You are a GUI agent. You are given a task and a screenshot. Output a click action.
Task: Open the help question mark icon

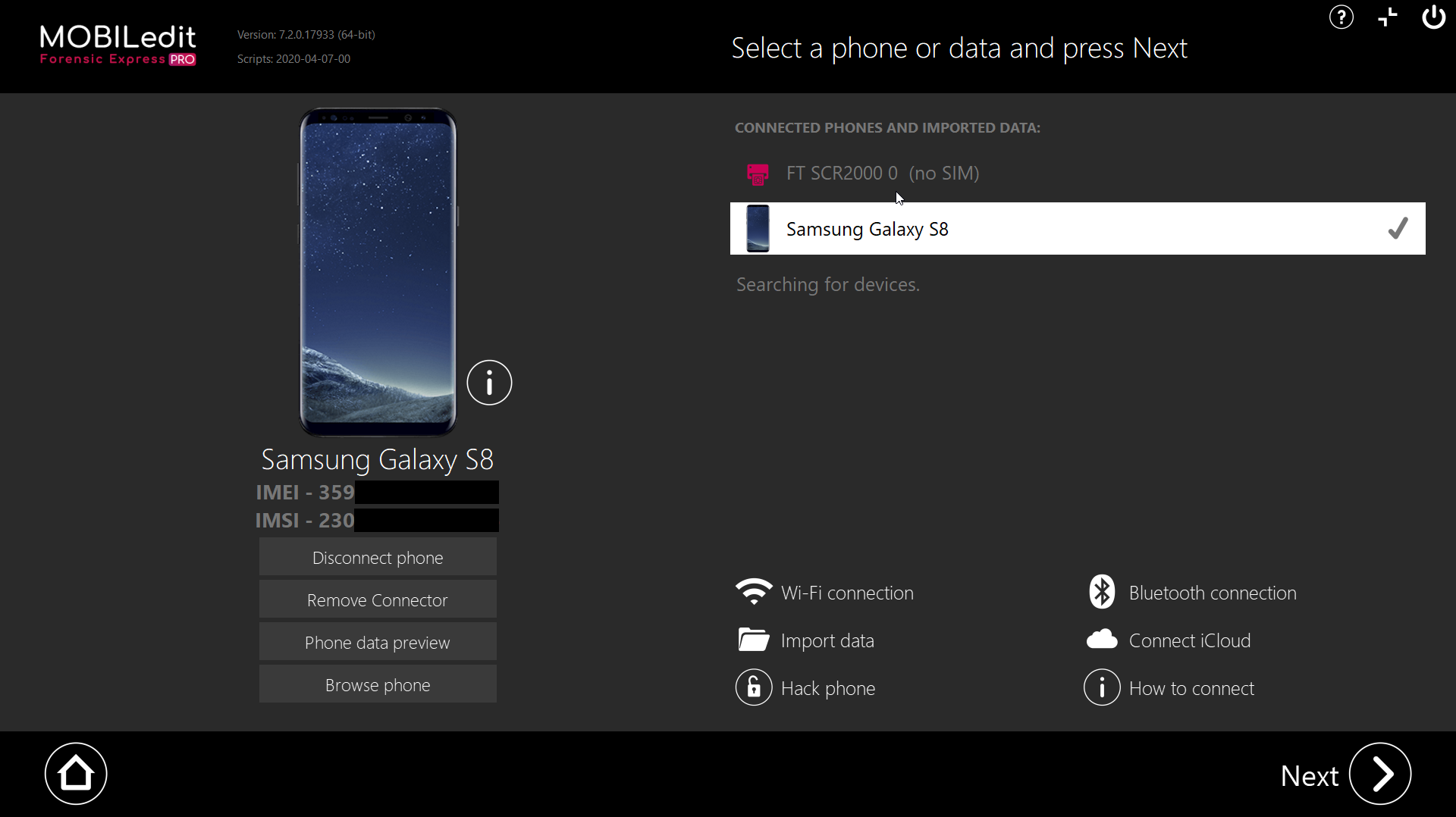tap(1341, 17)
